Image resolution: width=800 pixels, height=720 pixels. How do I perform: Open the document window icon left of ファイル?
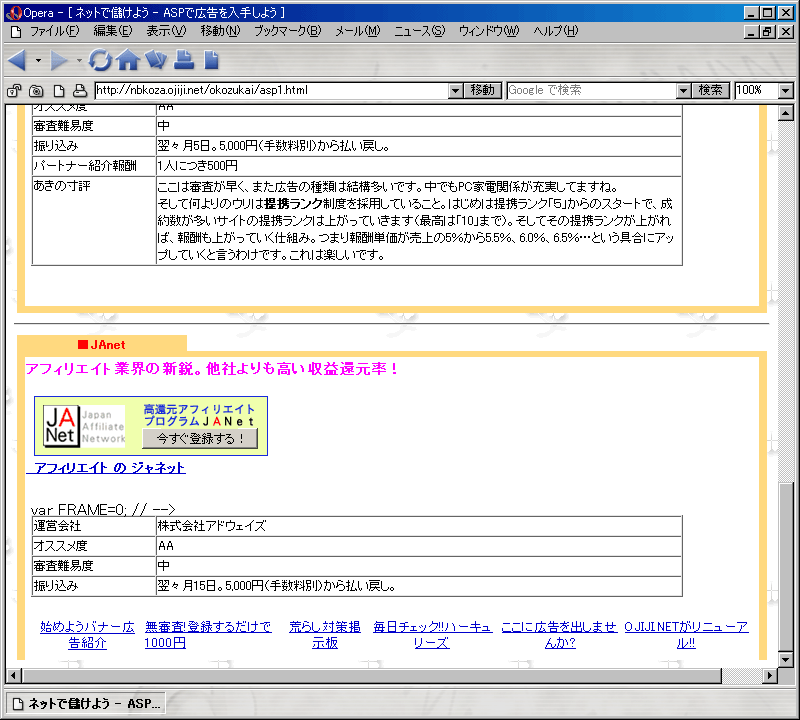click(16, 32)
